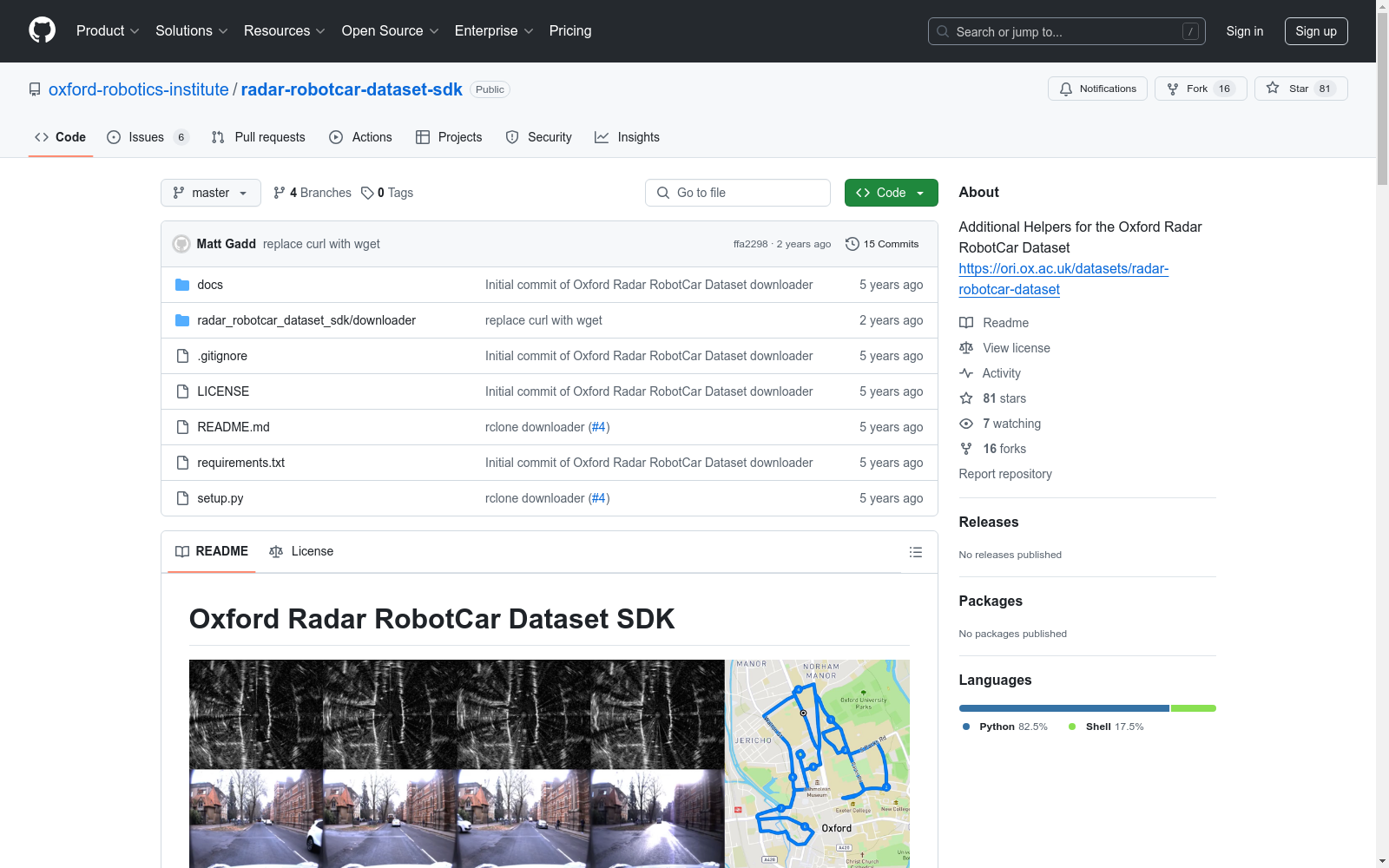This screenshot has width=1389, height=868.
Task: Expand the Product menu
Action: (108, 30)
